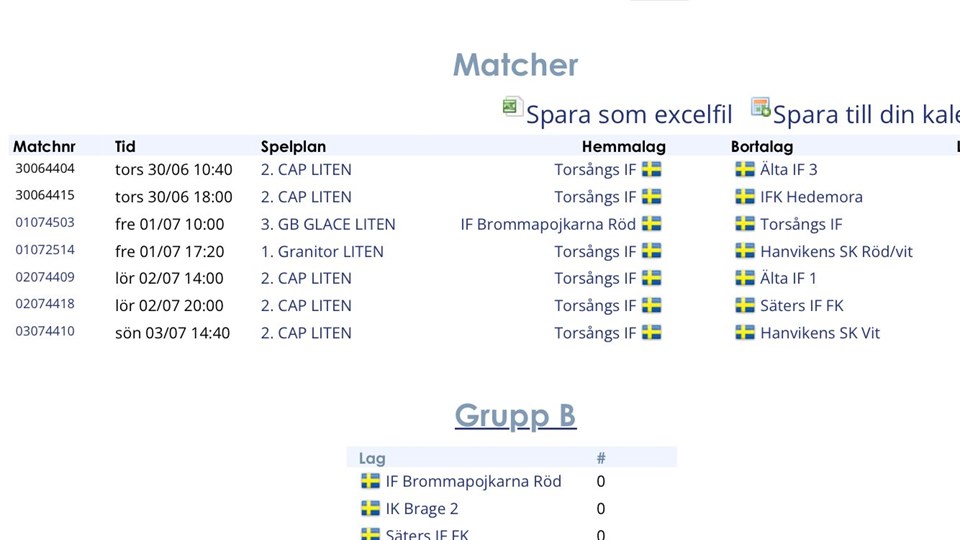This screenshot has width=960, height=540.
Task: Click the Excel file icon
Action: coord(513,108)
